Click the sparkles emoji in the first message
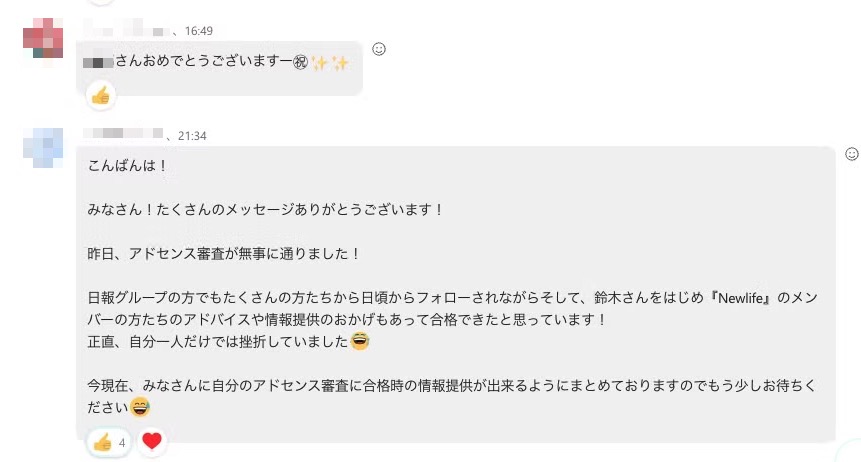 coord(330,63)
